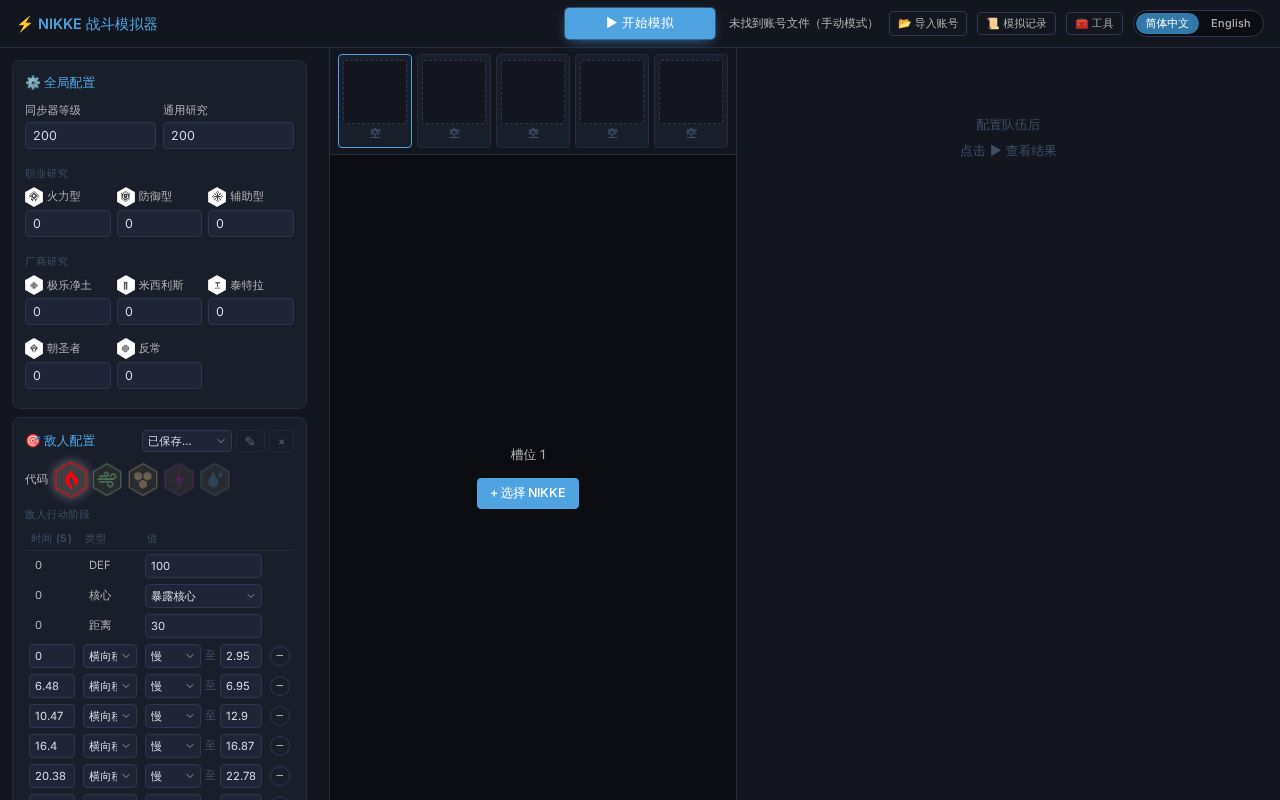Viewport: 1280px width, 800px height.
Task: Select the second empty team slot
Action: pos(454,101)
